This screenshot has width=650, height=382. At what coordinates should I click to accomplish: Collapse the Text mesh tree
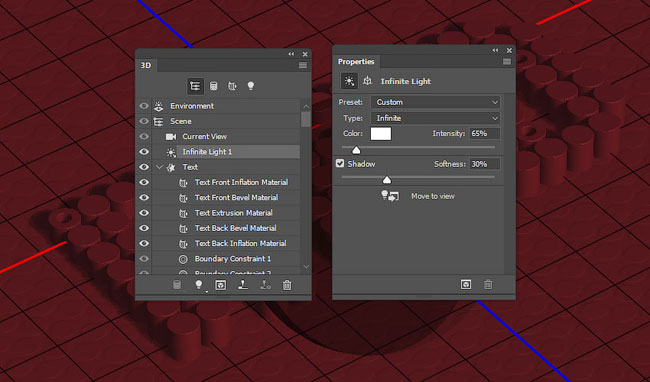159,167
